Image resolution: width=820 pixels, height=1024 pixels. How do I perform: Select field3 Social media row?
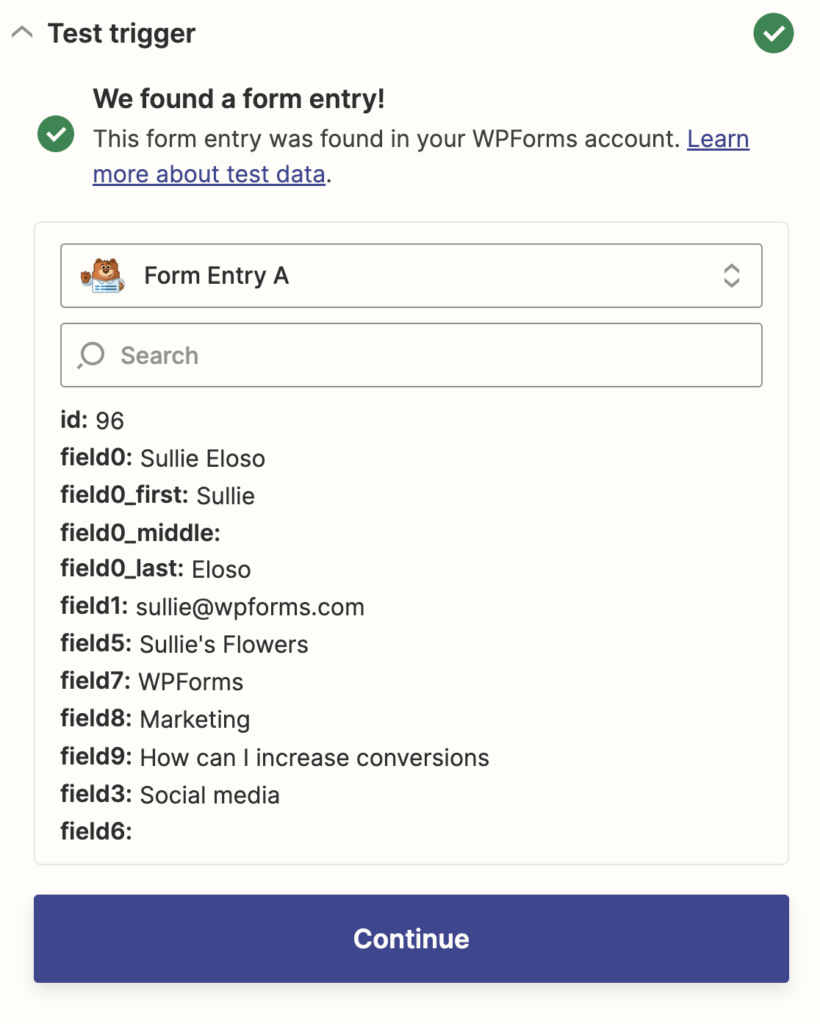click(x=170, y=795)
